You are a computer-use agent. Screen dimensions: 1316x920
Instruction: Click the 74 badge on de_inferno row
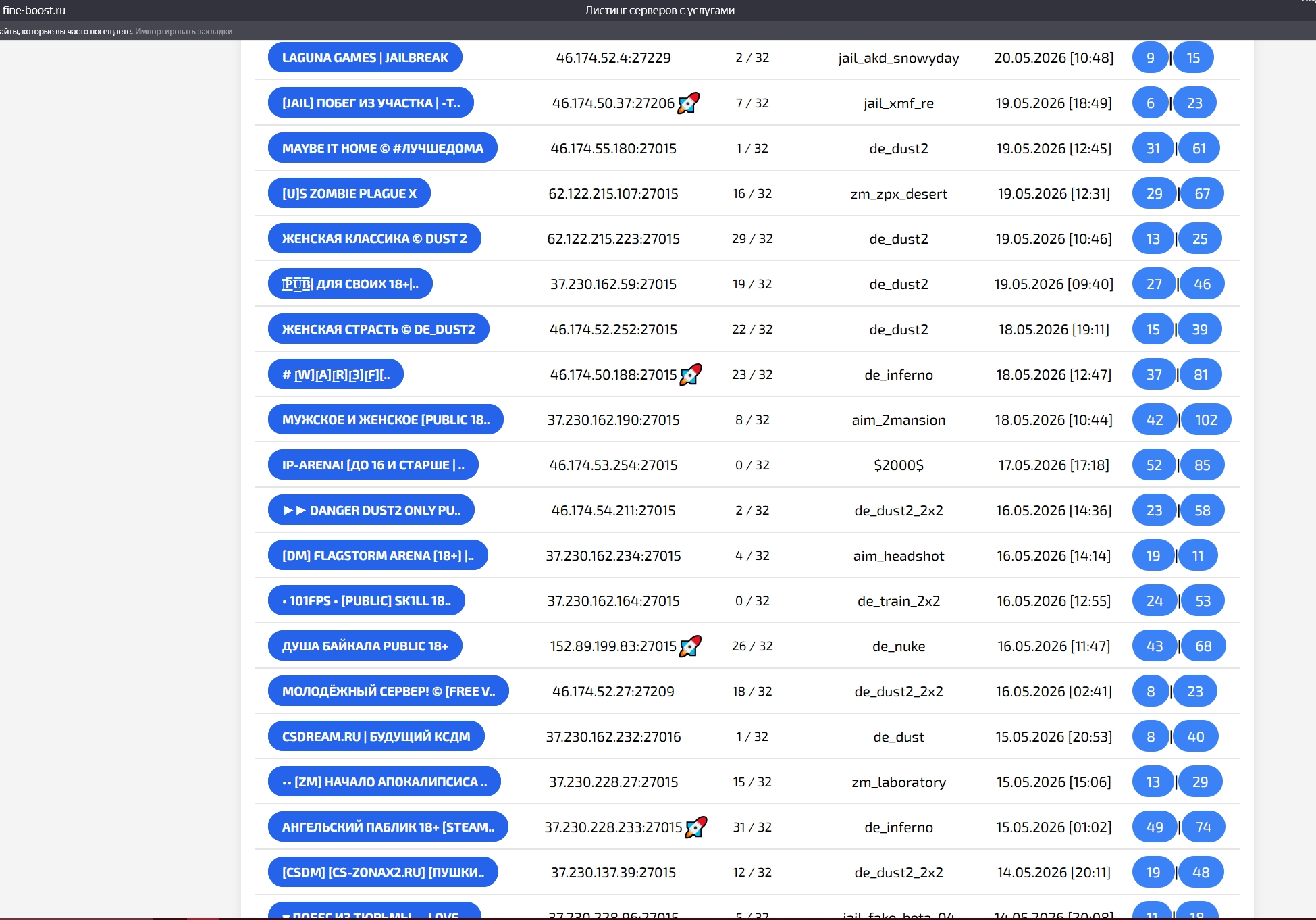point(1203,827)
